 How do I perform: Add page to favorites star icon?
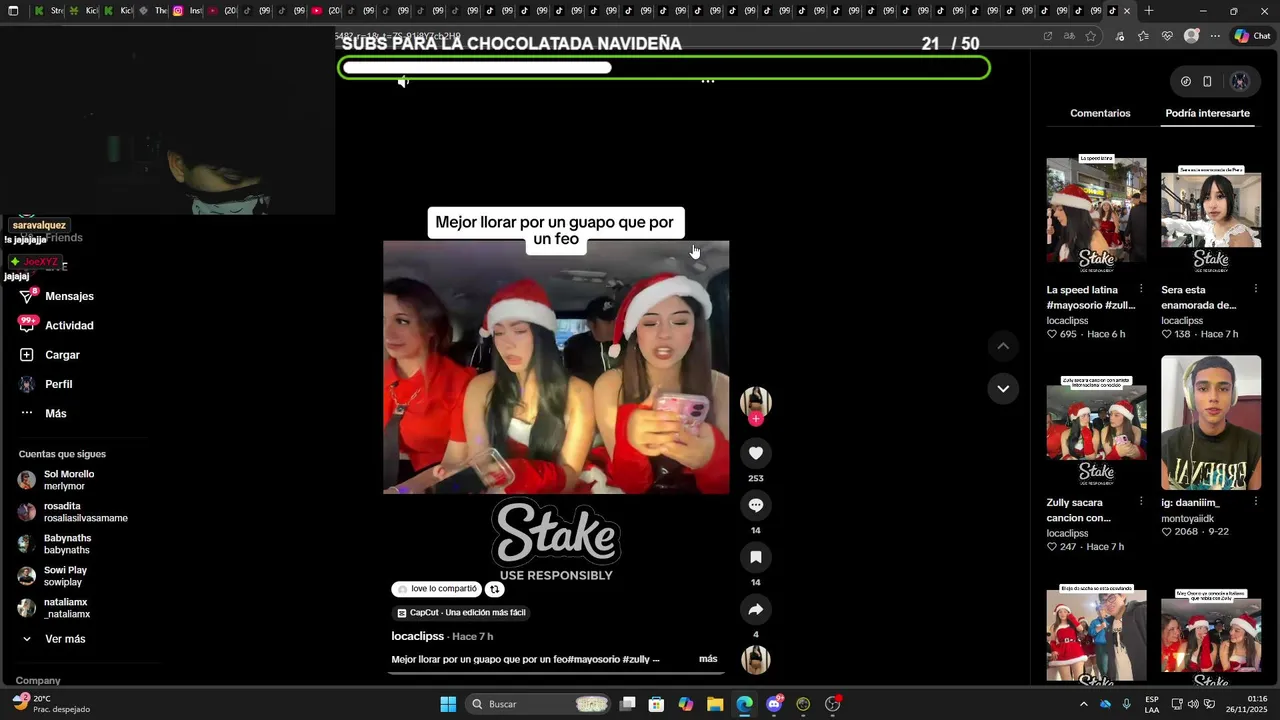pos(1091,36)
